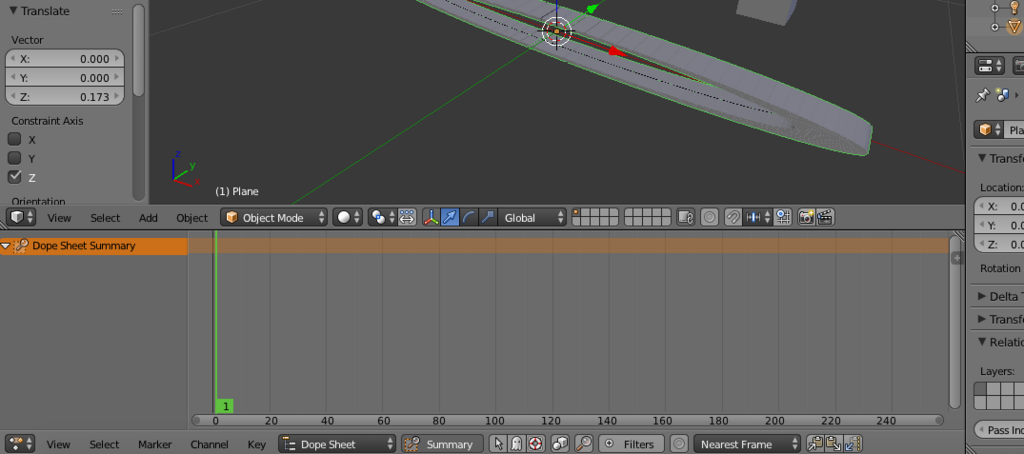This screenshot has width=1024, height=454.
Task: Collapse the Translate operator panel
Action: (x=12, y=11)
